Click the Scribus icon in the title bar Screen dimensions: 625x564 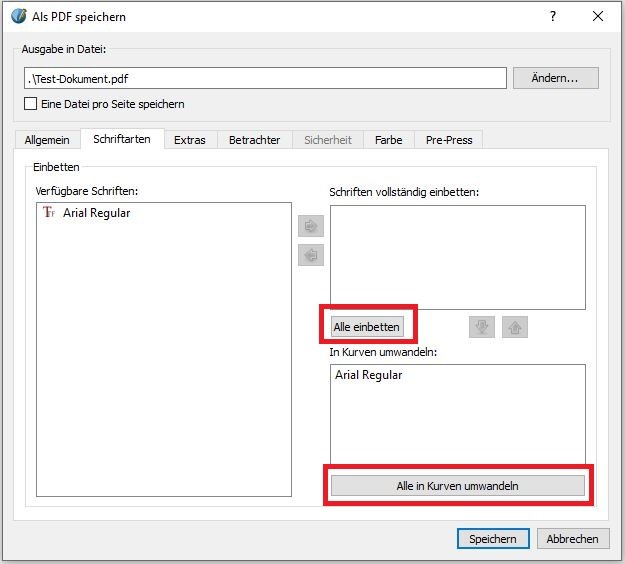coord(18,17)
